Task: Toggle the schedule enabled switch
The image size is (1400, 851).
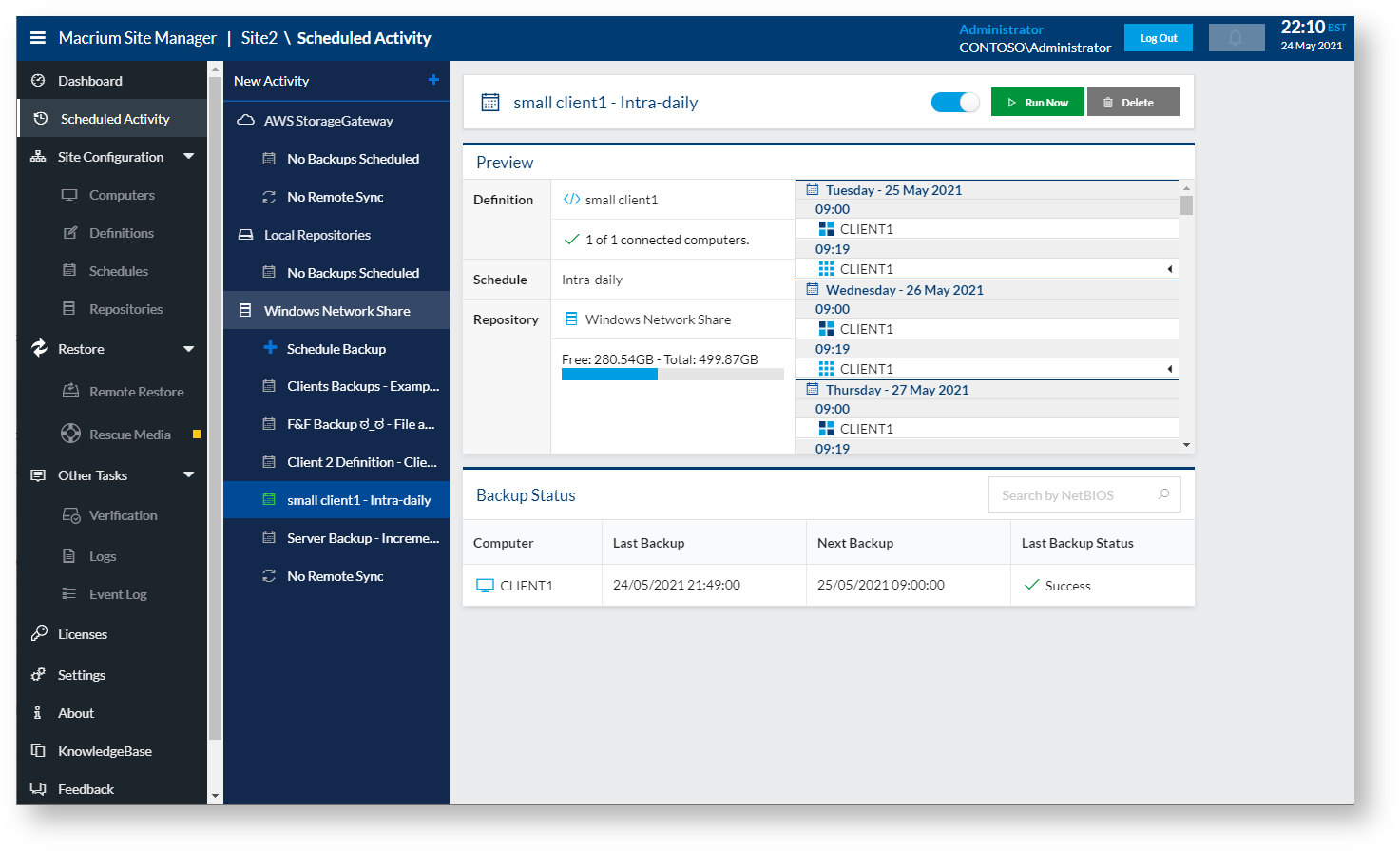Action: click(955, 102)
